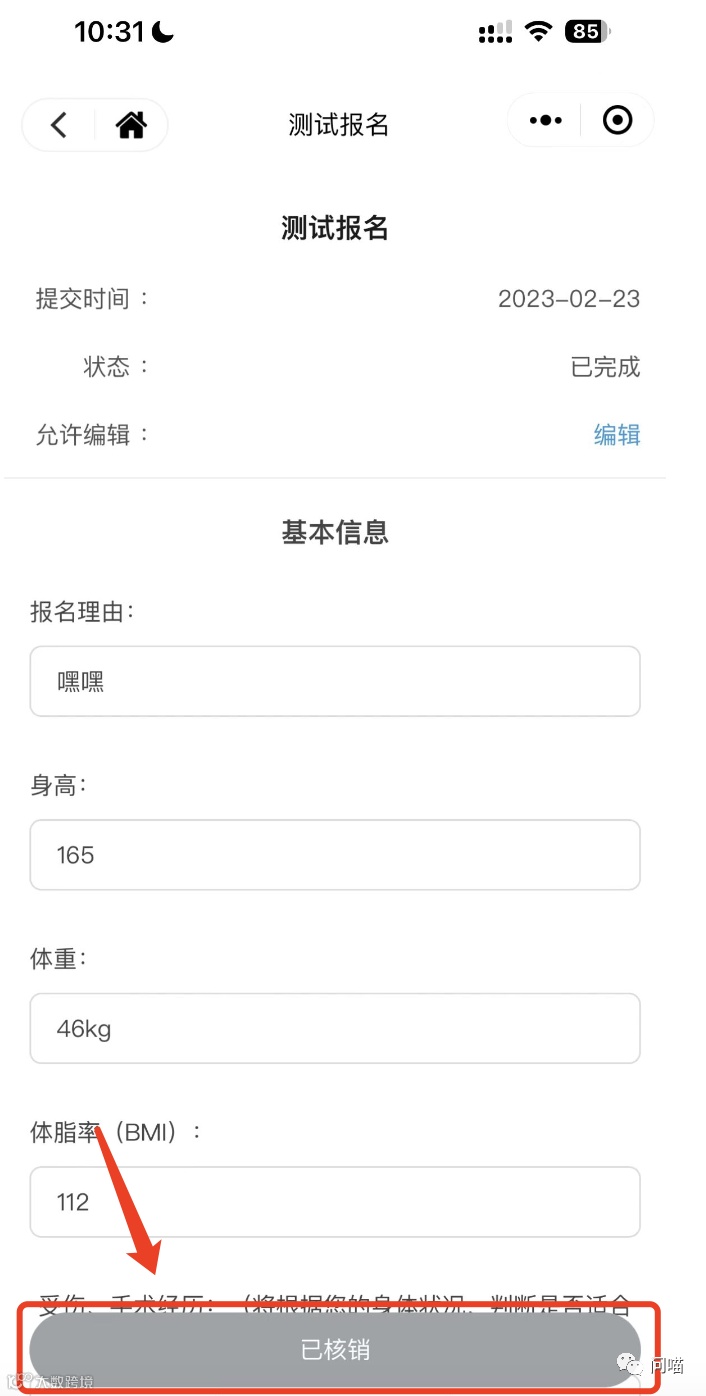Go to home via house icon

click(x=131, y=124)
